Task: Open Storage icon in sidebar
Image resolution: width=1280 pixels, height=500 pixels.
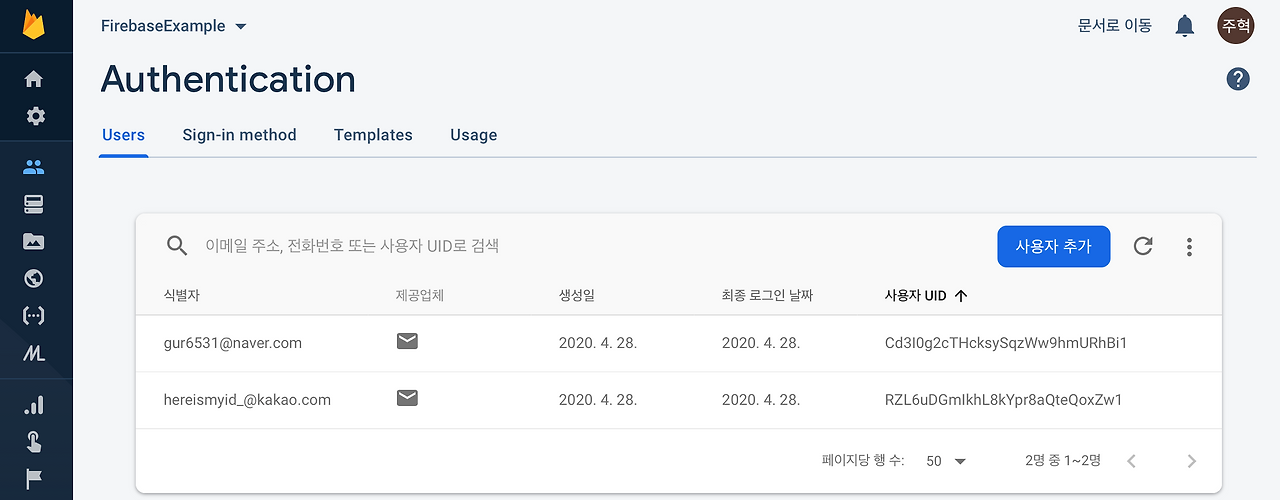Action: [x=34, y=241]
